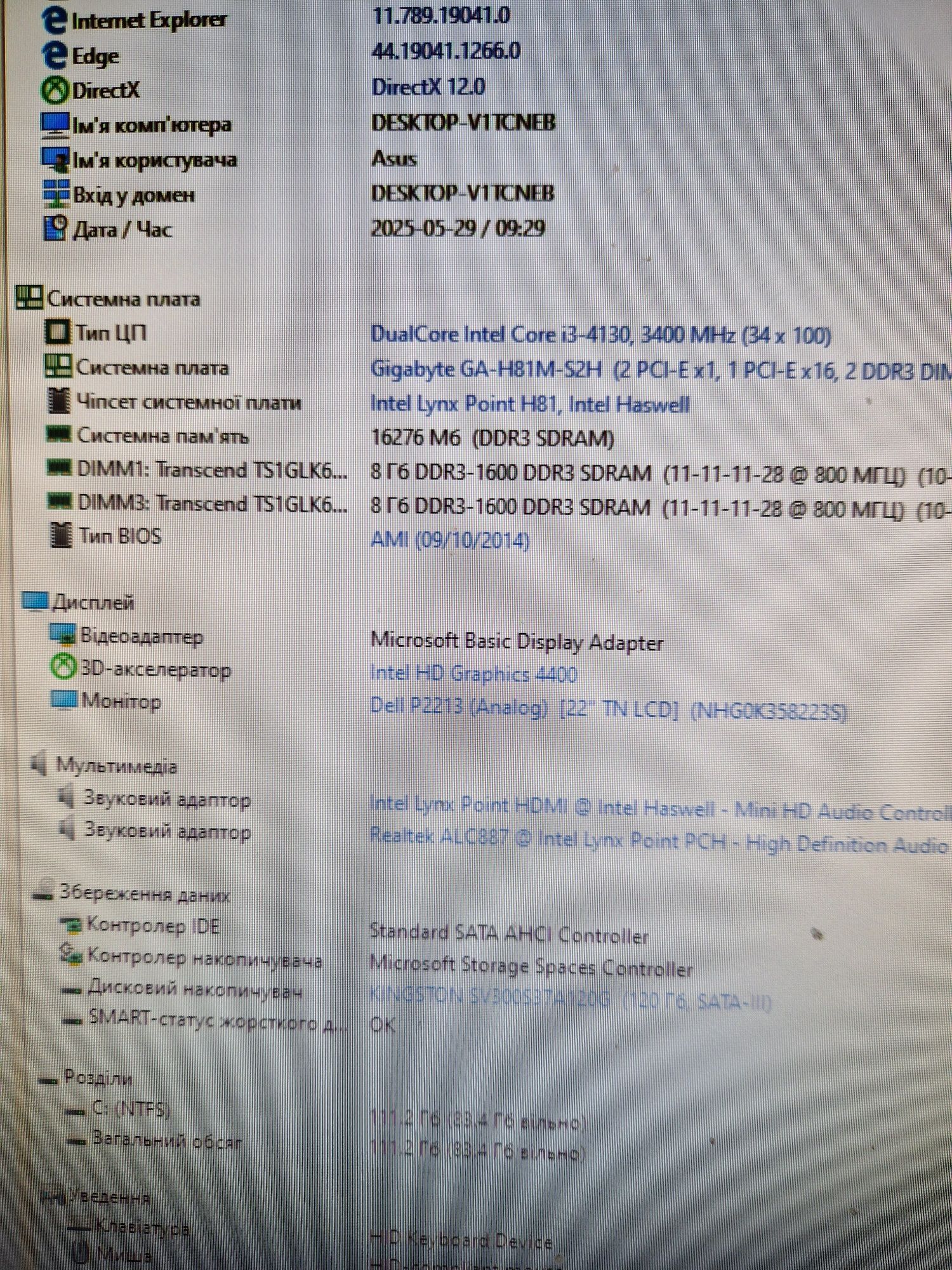Select the first Звуковий адаптор row label
Viewport: 952px width, 1270px height.
(x=167, y=799)
